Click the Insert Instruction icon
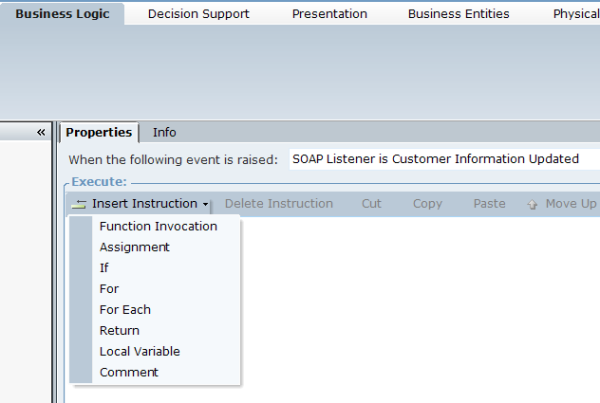Screen dimensions: 600x403 [79, 204]
